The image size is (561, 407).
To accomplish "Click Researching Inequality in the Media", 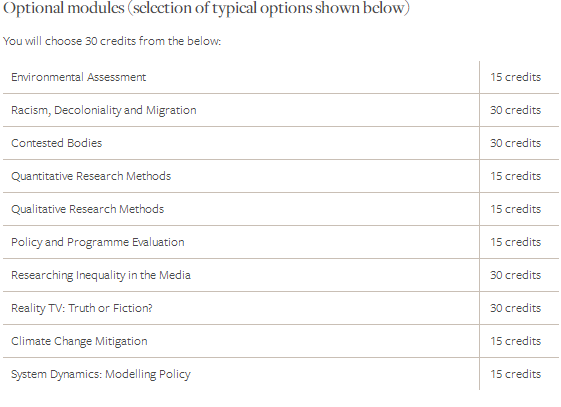I will (101, 275).
